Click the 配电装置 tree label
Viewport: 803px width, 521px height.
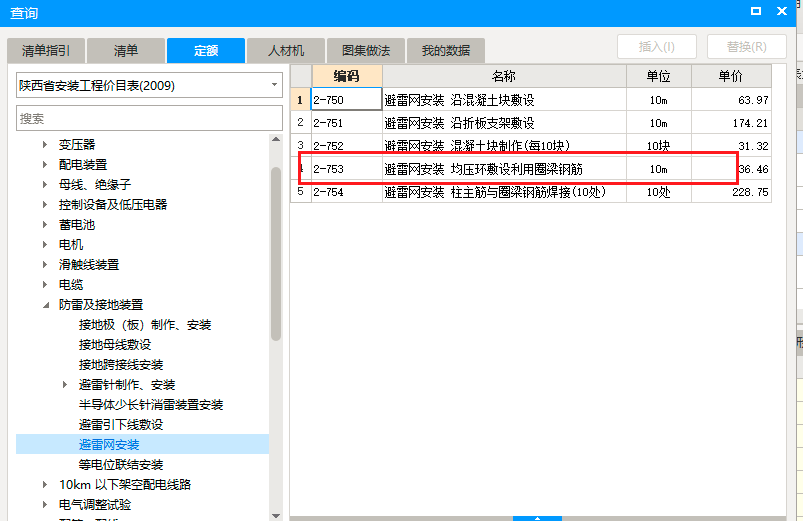83,164
